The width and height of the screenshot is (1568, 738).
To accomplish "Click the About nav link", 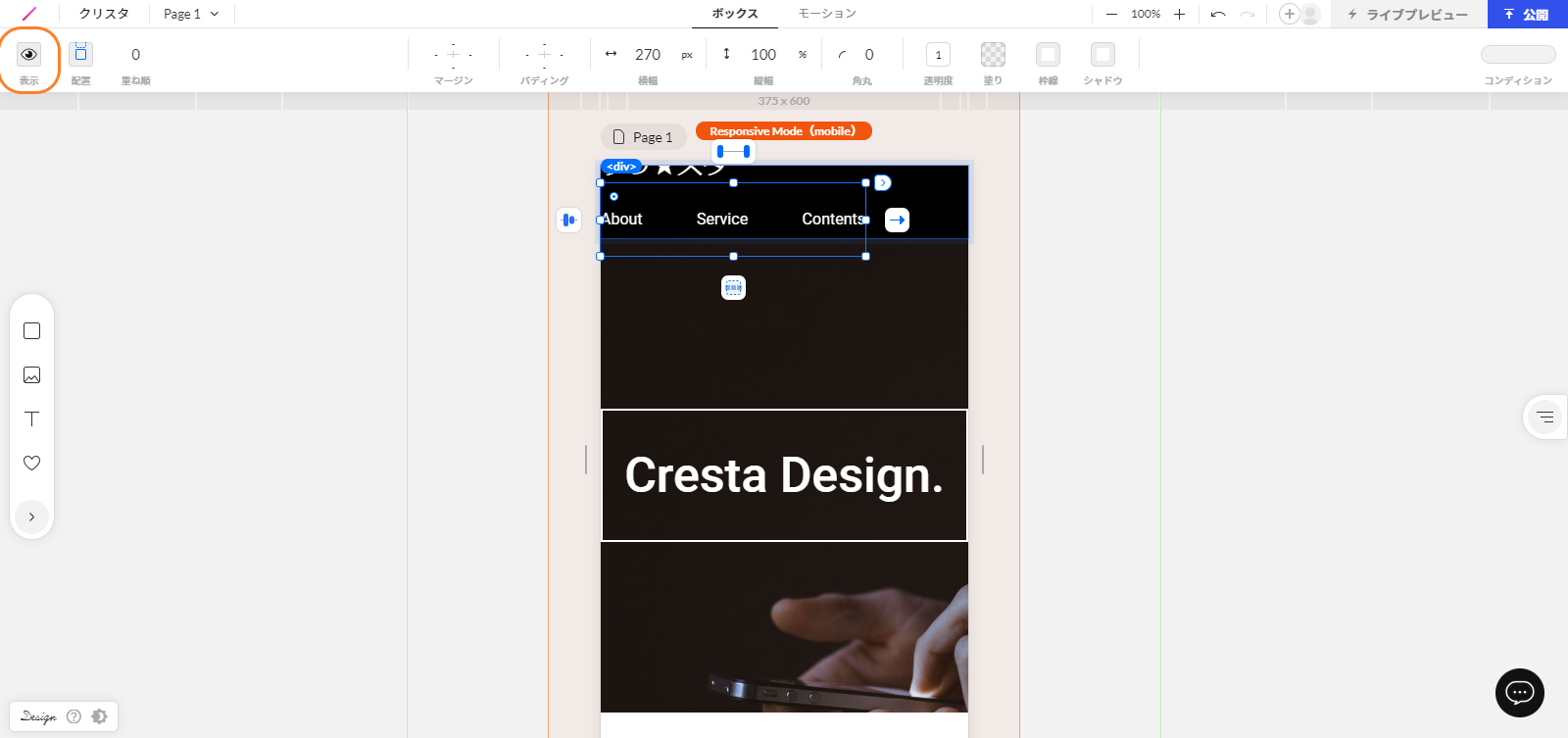I will coord(622,220).
